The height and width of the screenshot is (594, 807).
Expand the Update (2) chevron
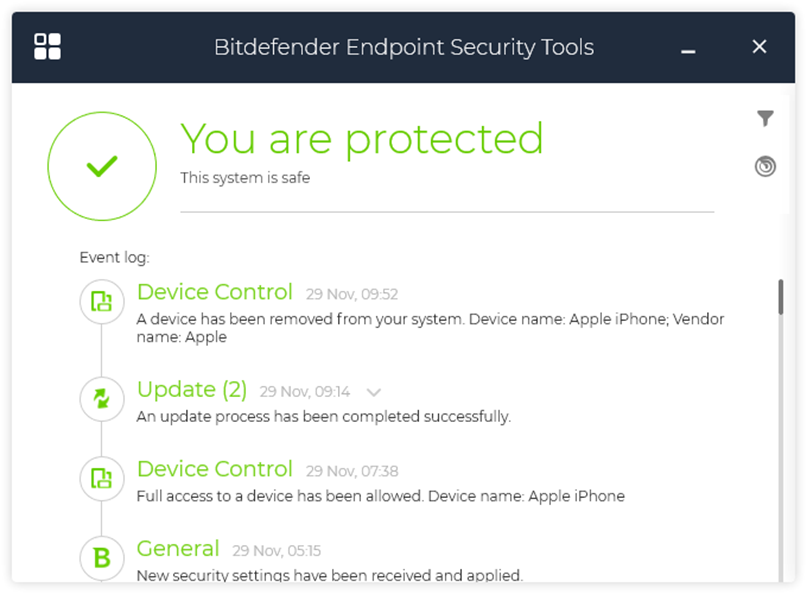374,392
